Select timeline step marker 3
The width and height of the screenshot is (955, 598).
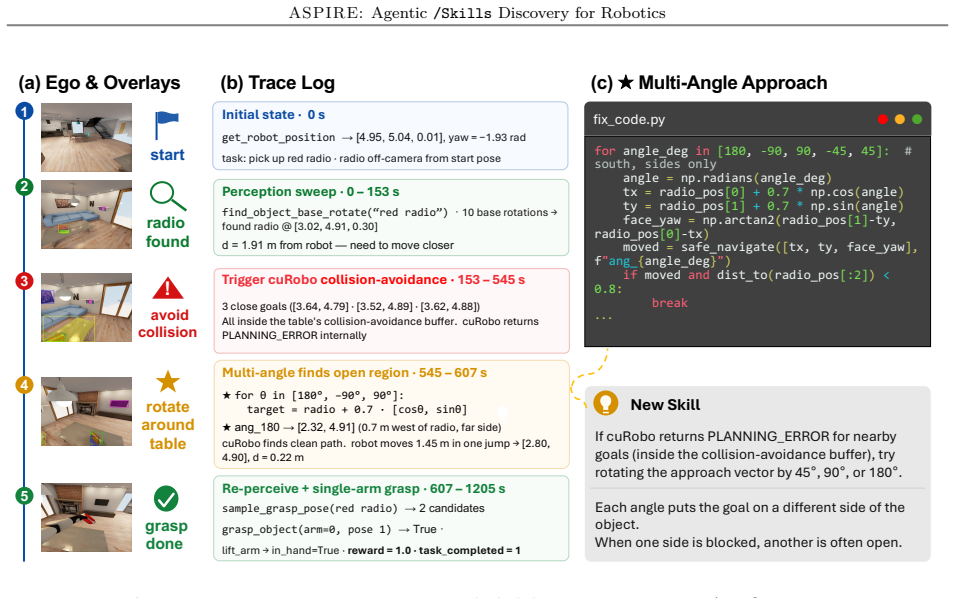point(24,281)
